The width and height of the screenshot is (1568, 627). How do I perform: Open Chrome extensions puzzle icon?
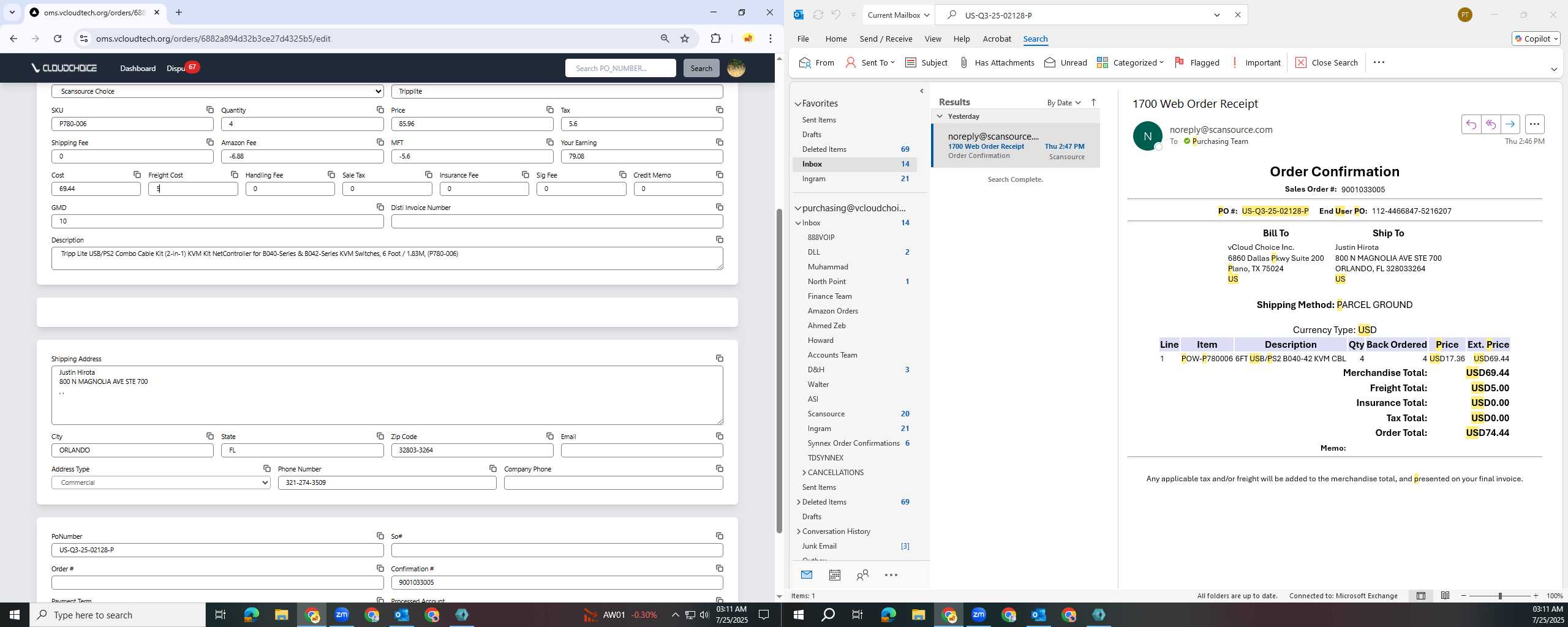(715, 39)
